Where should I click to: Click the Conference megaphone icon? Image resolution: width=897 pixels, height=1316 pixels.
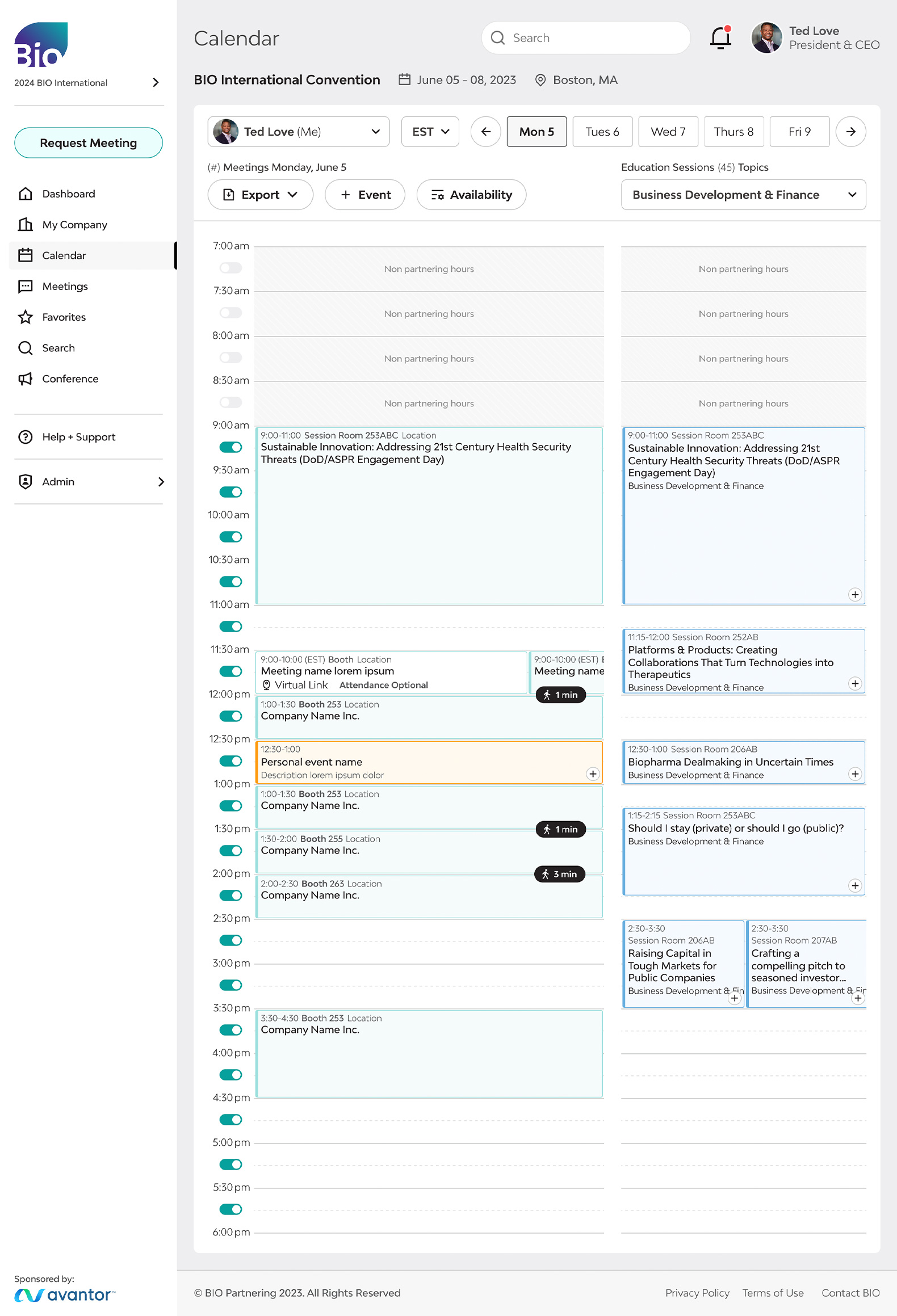[26, 379]
